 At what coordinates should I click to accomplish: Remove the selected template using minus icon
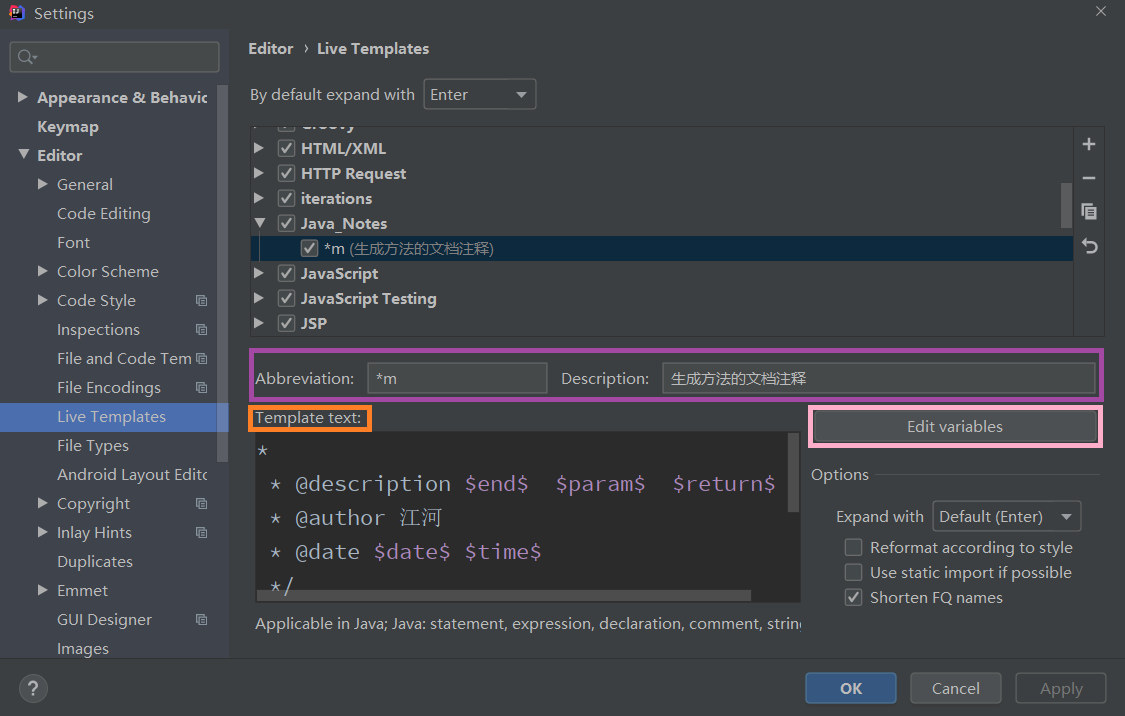click(1088, 178)
